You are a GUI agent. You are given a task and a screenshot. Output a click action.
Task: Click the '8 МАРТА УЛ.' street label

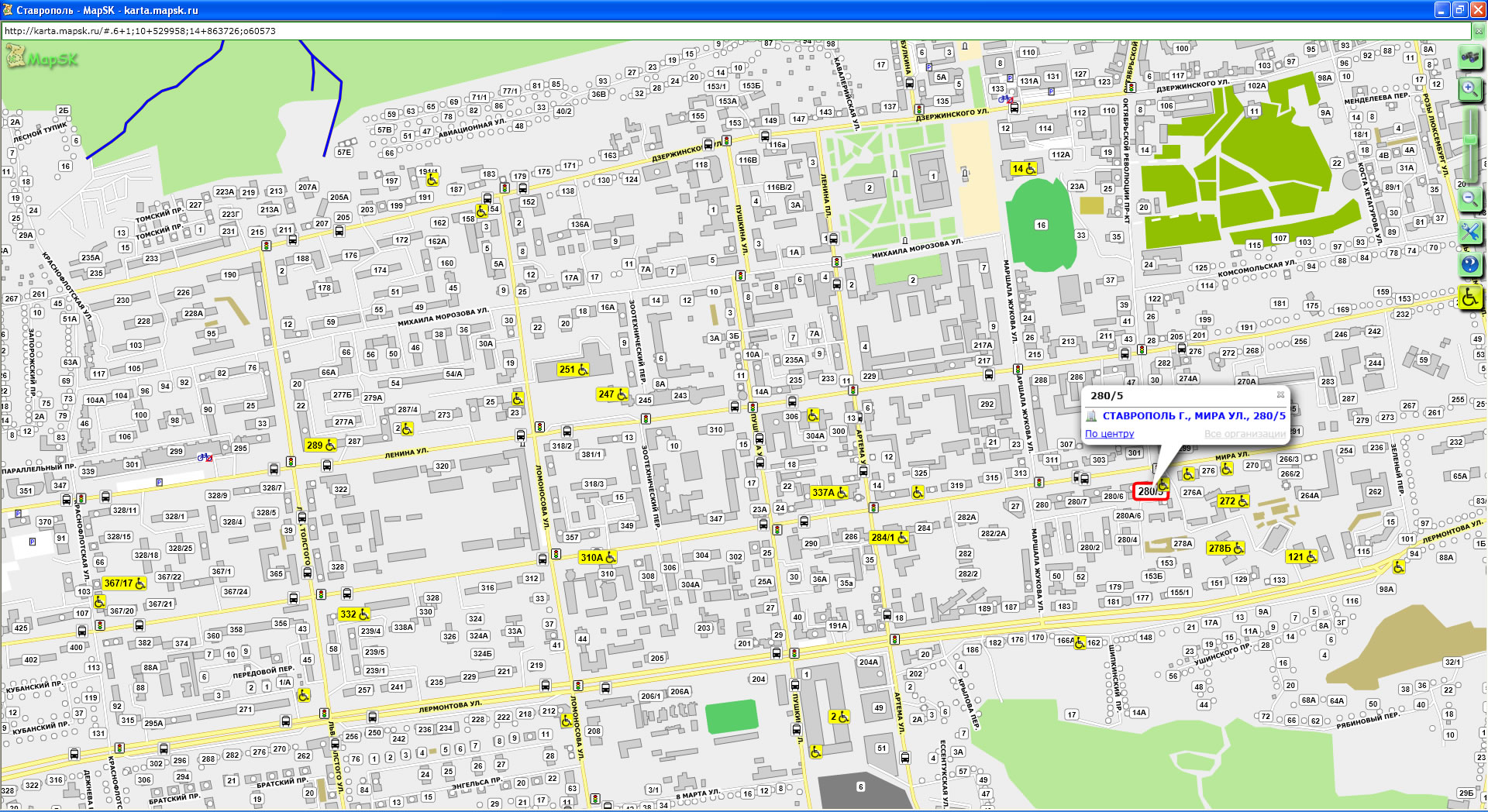tap(699, 794)
